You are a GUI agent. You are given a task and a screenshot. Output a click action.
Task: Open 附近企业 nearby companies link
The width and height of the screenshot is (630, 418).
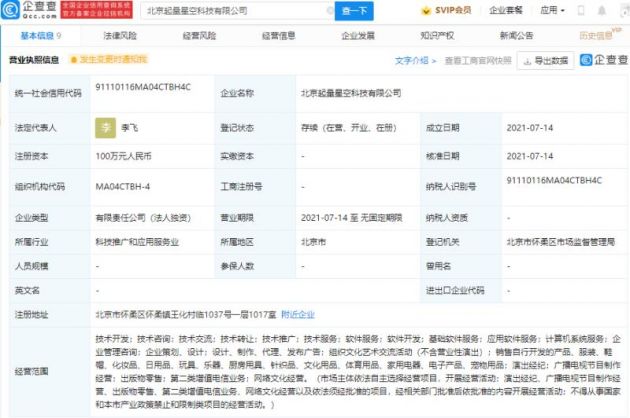[298, 314]
